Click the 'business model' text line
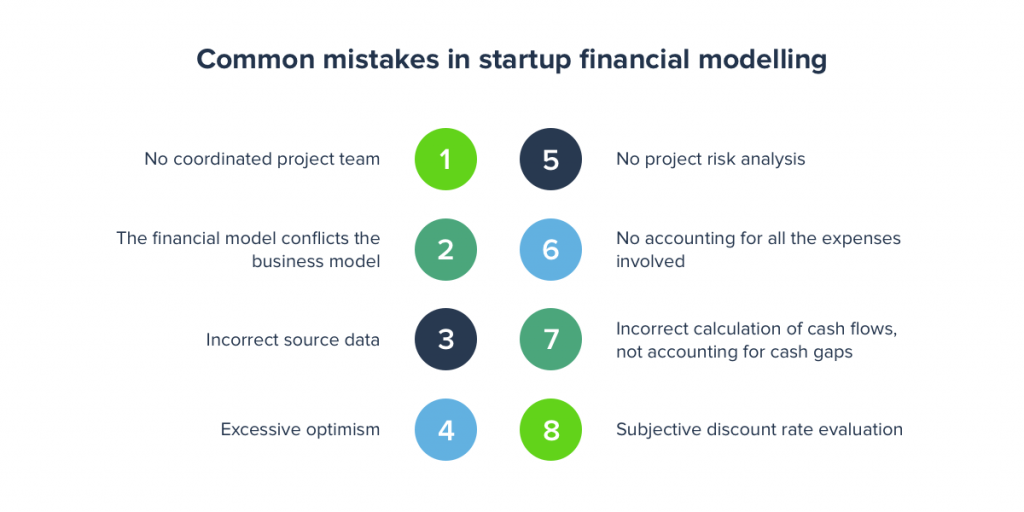The height and width of the screenshot is (512, 1024). [x=316, y=261]
